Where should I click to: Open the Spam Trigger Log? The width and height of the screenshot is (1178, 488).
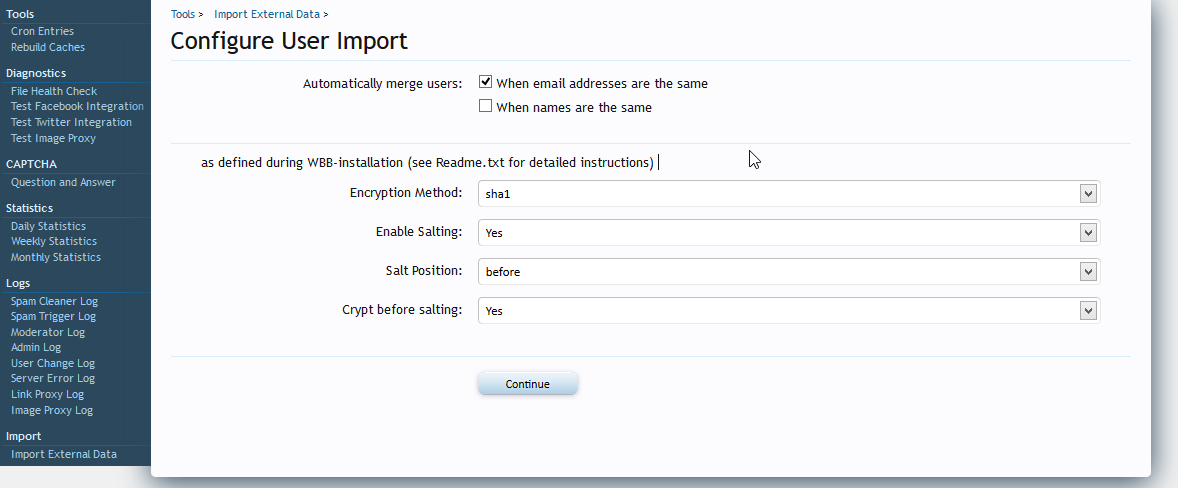[x=53, y=317]
